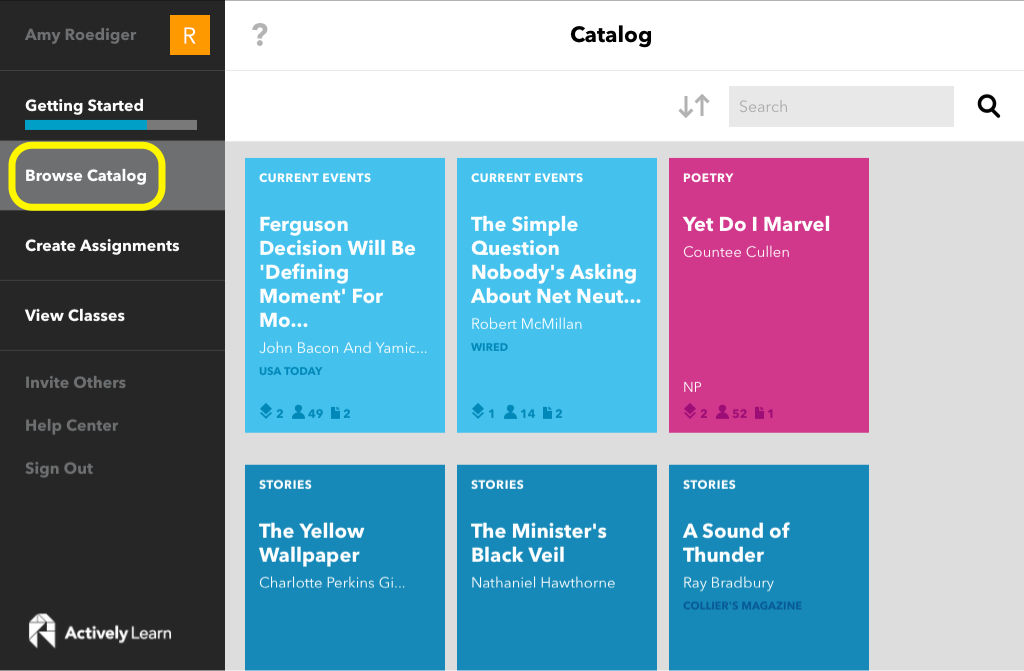Click the question mark help icon
The image size is (1024, 671).
(259, 35)
